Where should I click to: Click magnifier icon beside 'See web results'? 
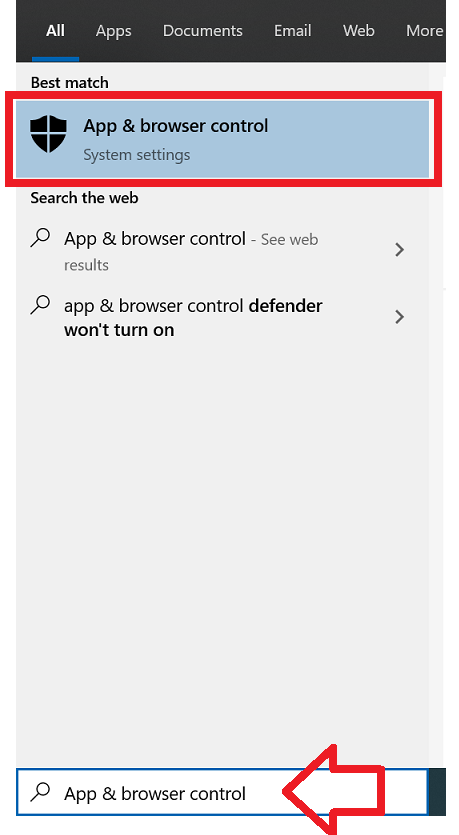click(40, 238)
